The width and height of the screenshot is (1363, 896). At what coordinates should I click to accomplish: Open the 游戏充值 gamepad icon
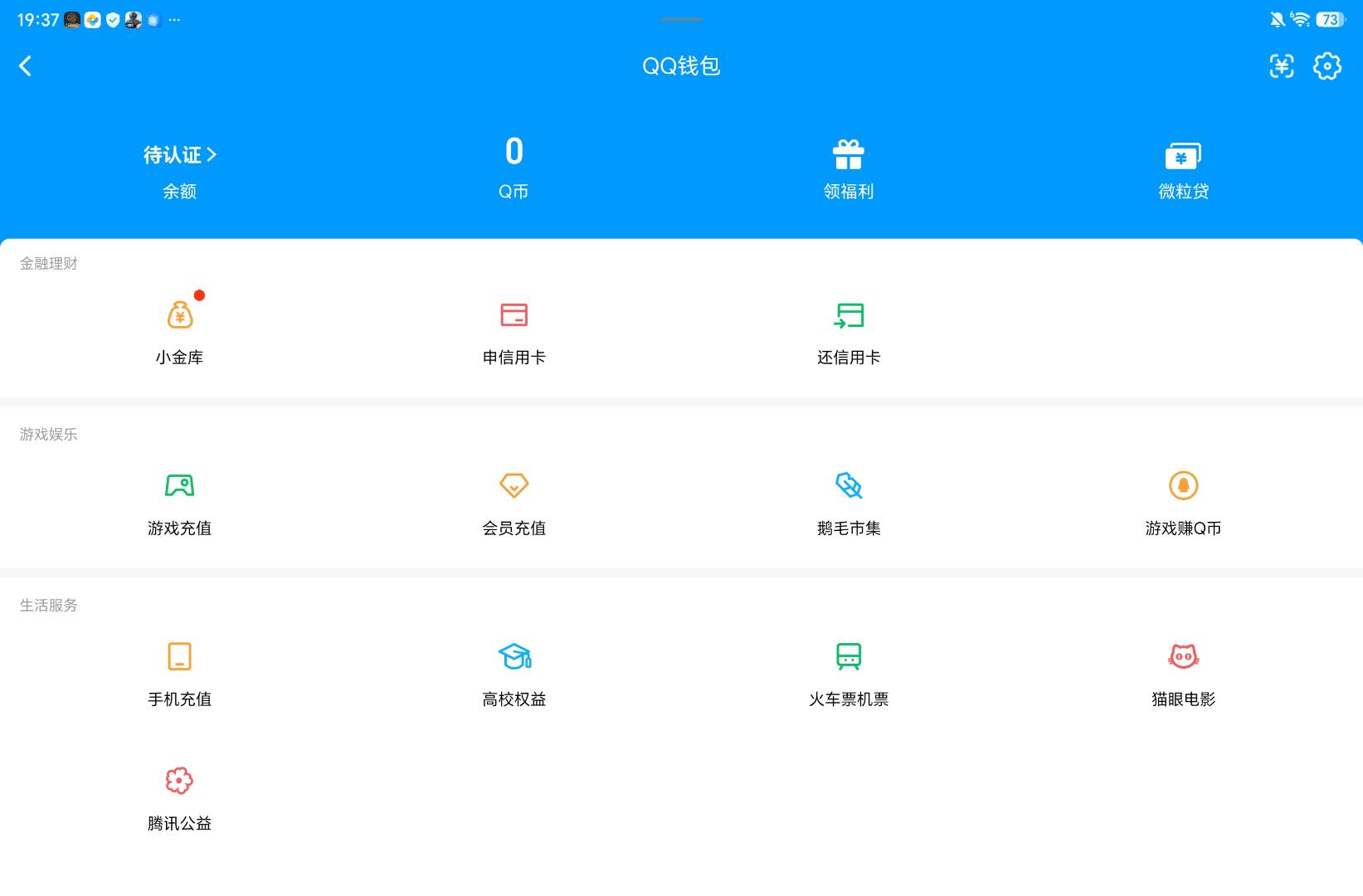179,485
